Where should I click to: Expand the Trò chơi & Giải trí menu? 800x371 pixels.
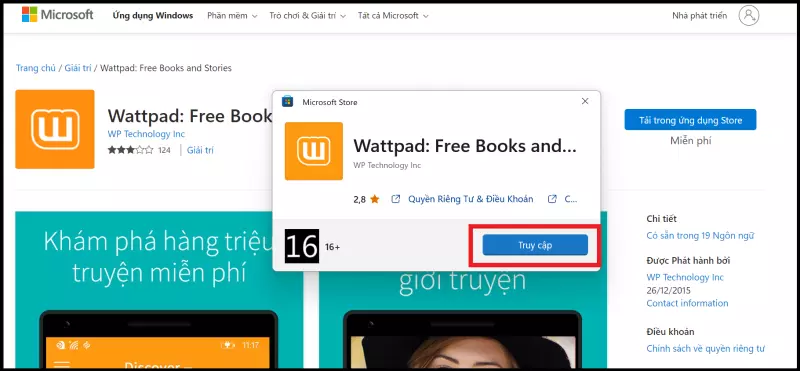point(308,16)
